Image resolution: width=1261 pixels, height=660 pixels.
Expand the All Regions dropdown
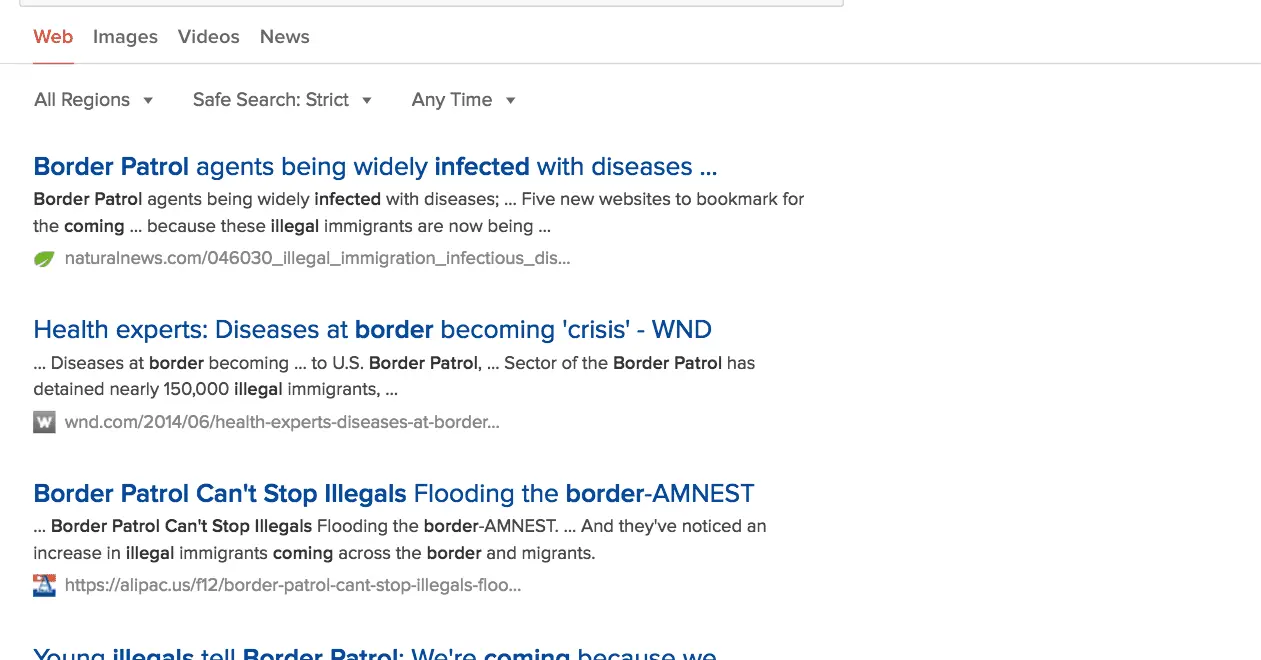[x=93, y=100]
